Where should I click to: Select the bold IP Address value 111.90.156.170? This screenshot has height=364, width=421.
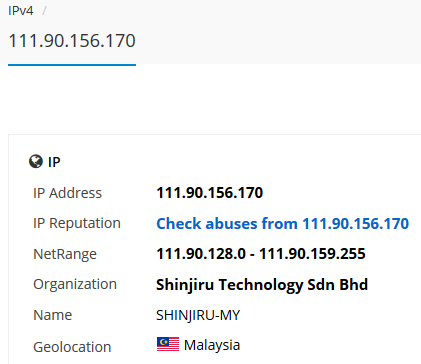pos(210,193)
